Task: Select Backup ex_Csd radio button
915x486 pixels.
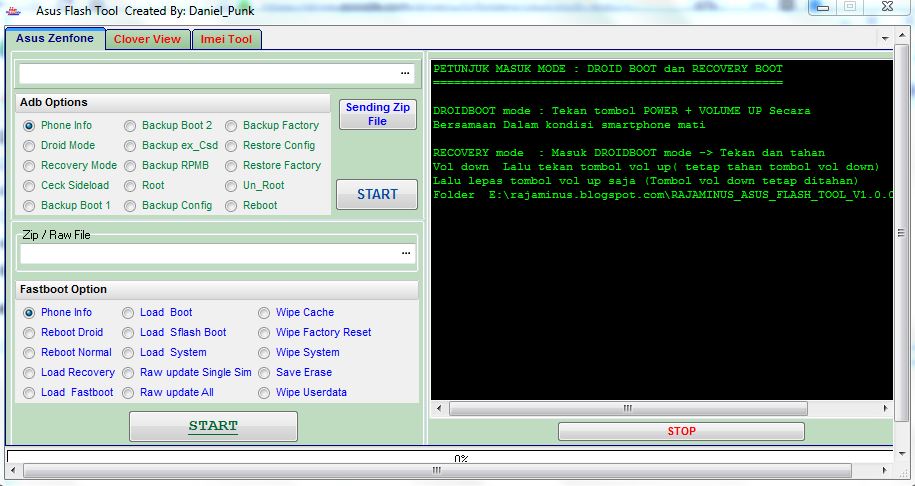Action: click(x=130, y=146)
